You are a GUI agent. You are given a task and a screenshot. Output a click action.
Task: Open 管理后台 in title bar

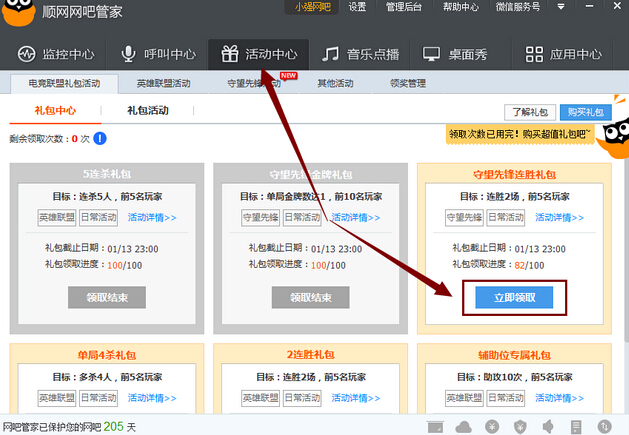404,6
